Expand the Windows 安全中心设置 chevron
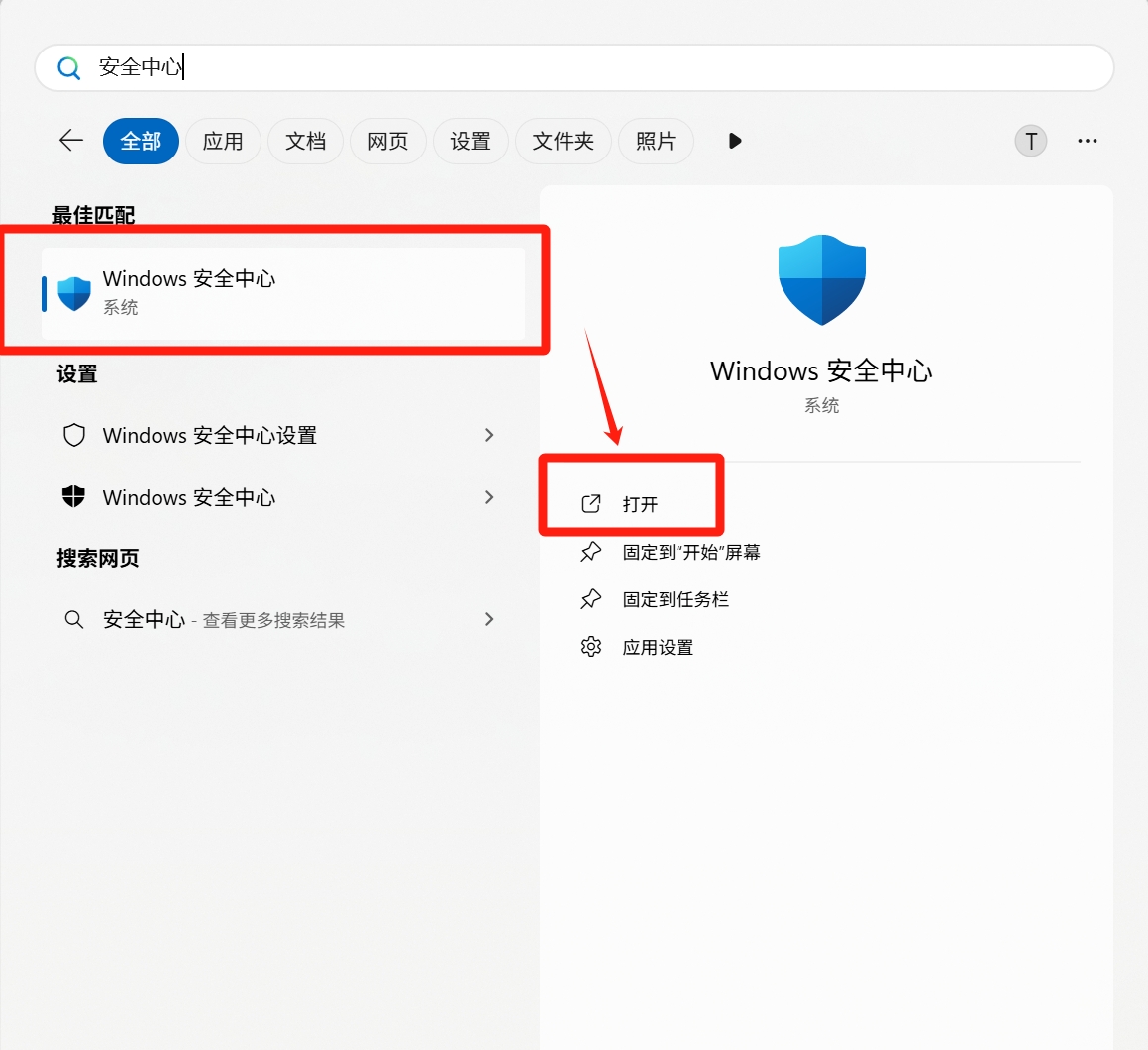 [488, 435]
